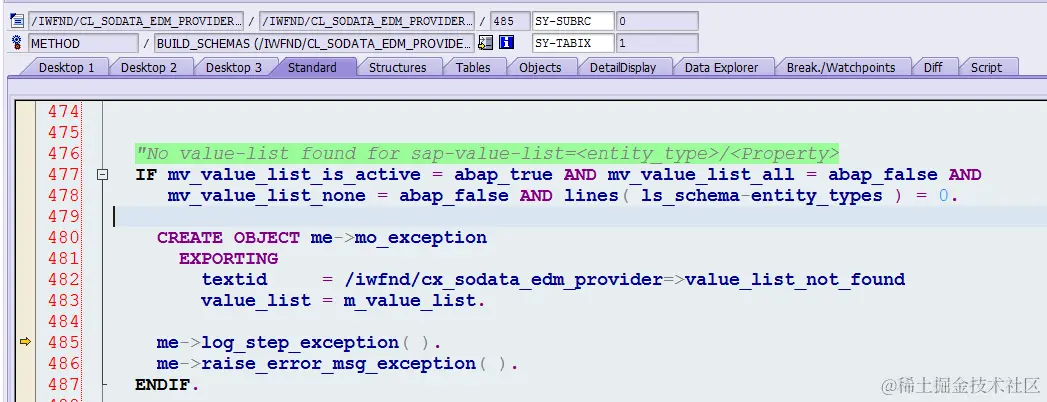Switch to the Diff tab
The width and height of the screenshot is (1047, 402).
(933, 67)
